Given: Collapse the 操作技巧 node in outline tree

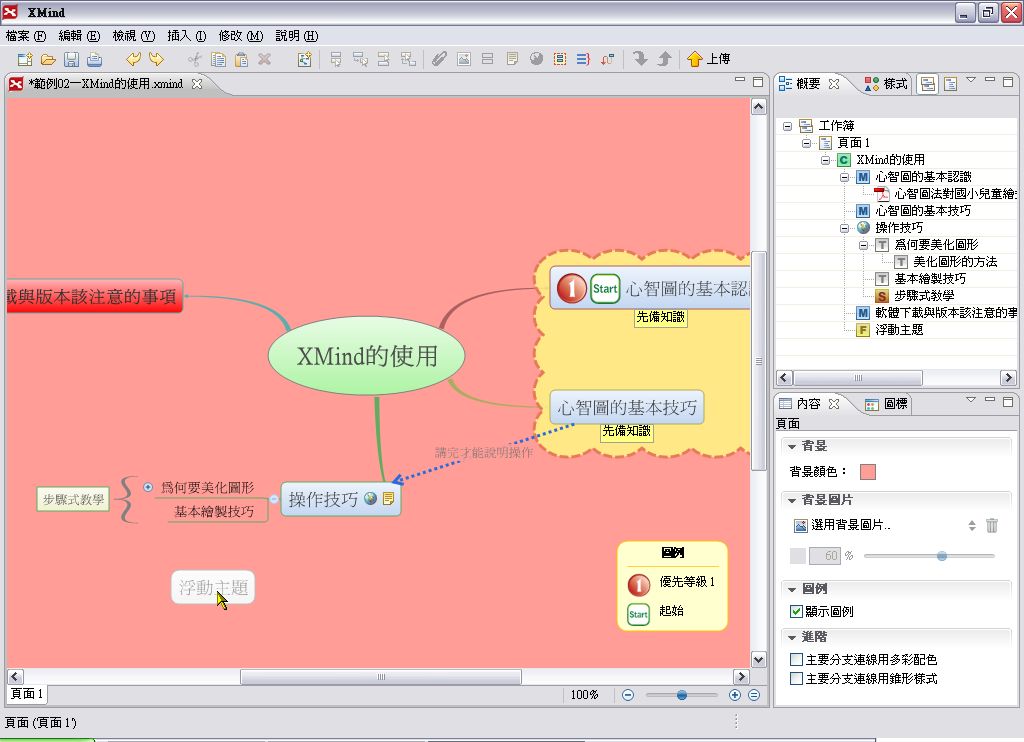Looking at the screenshot, I should tap(844, 228).
